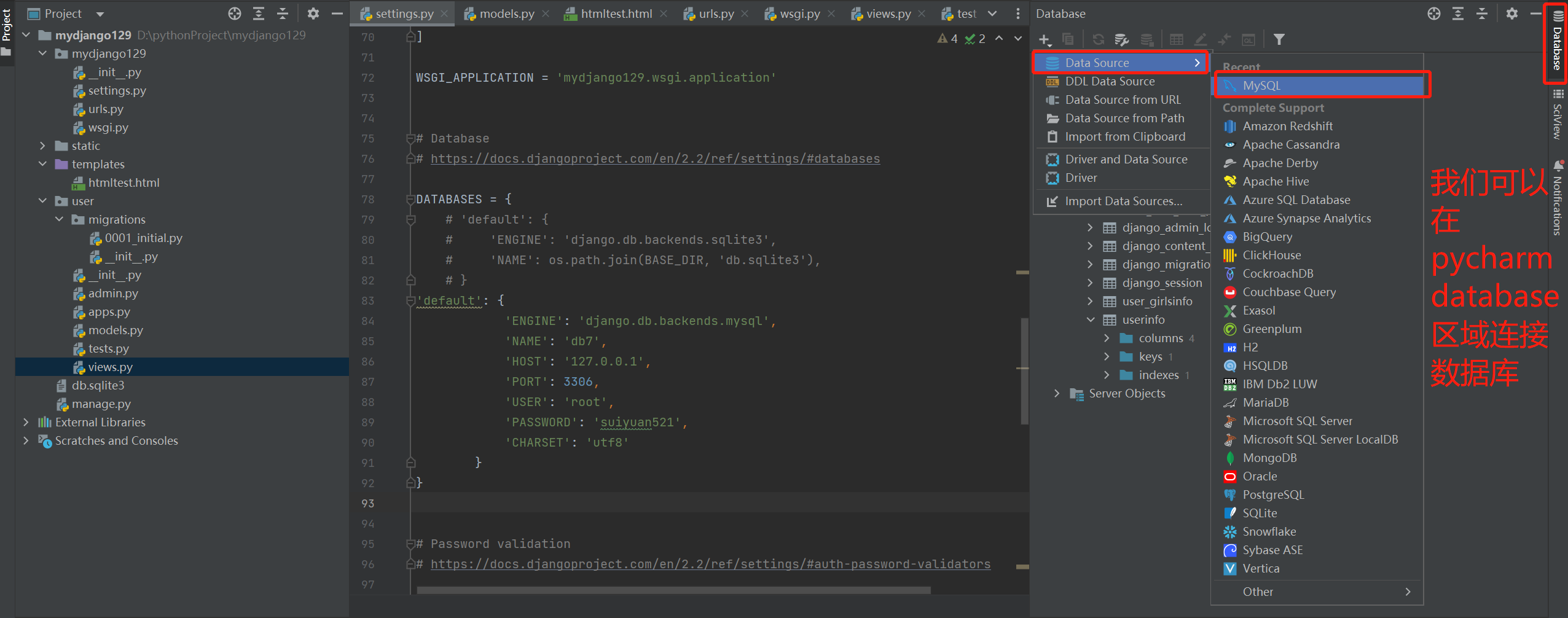Fold the DATABASES block at line 78
This screenshot has width=1568, height=618.
(410, 200)
